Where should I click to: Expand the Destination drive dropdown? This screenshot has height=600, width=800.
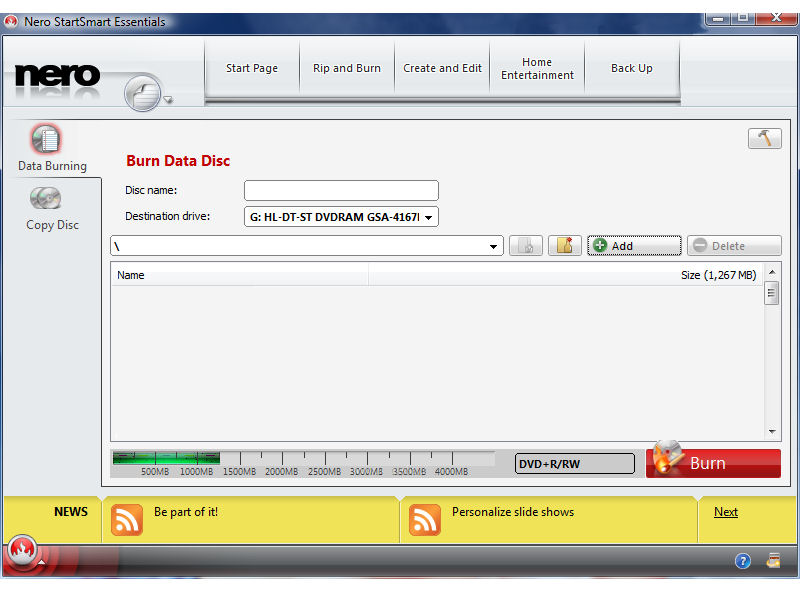pyautogui.click(x=429, y=217)
